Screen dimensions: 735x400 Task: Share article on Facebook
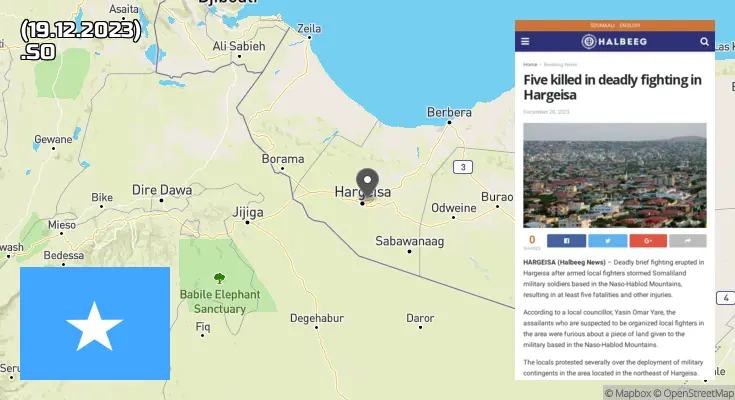(566, 241)
